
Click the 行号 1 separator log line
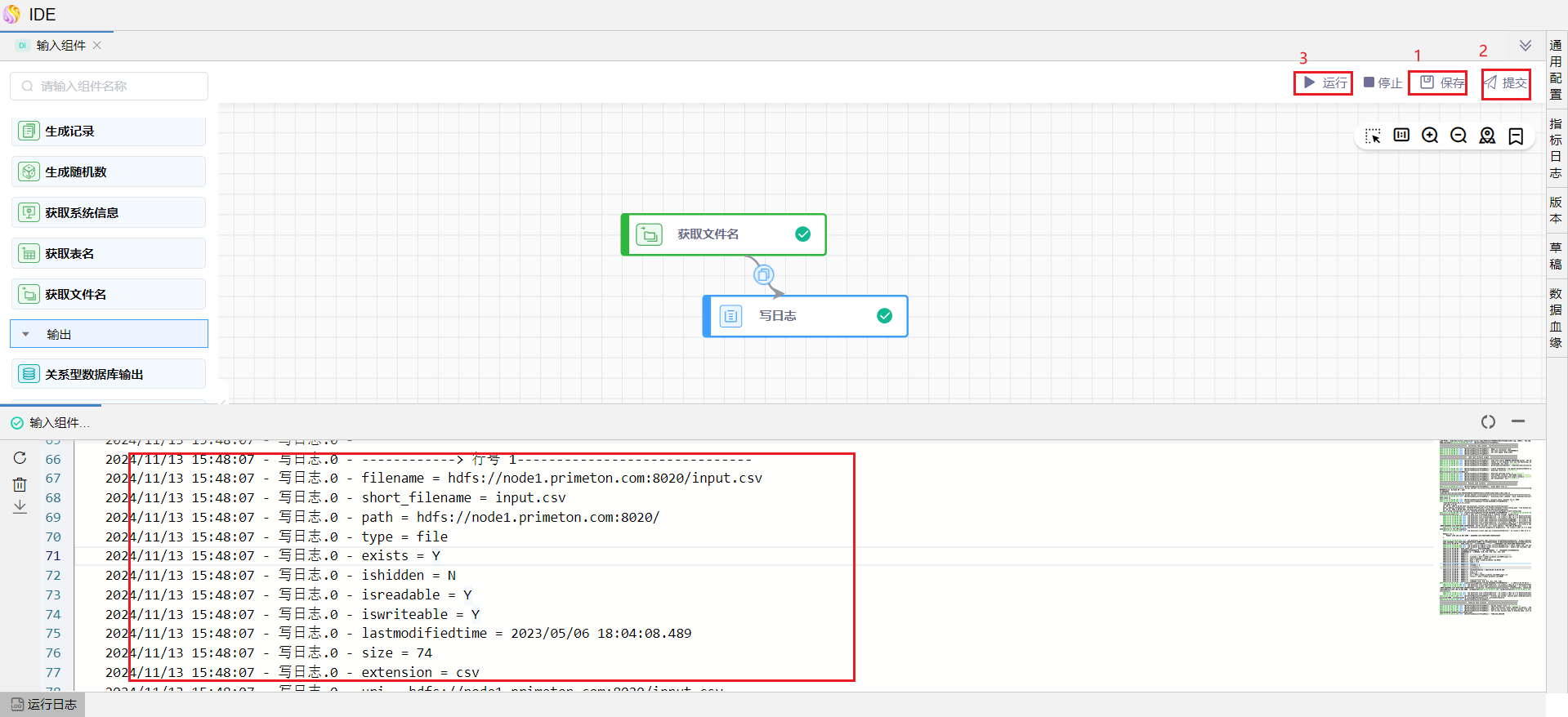click(x=428, y=460)
